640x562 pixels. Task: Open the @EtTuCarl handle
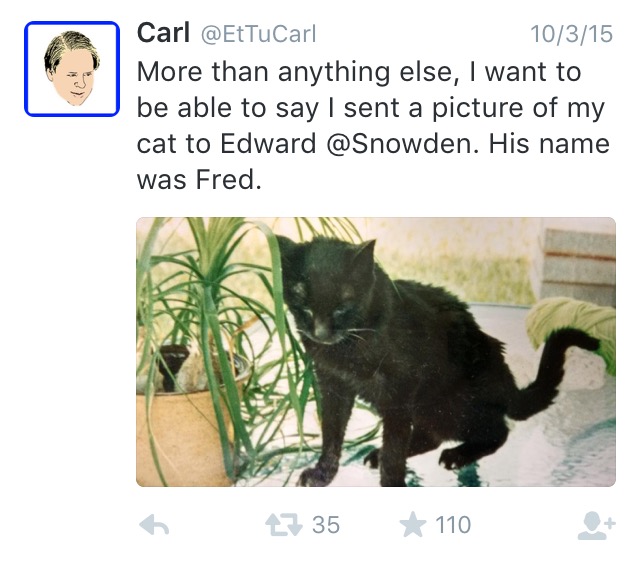point(259,34)
